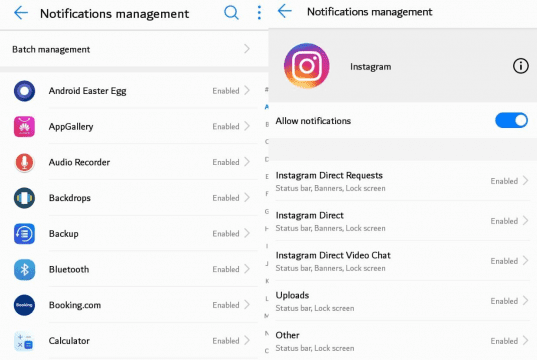Jump to letter A in index

point(266,107)
